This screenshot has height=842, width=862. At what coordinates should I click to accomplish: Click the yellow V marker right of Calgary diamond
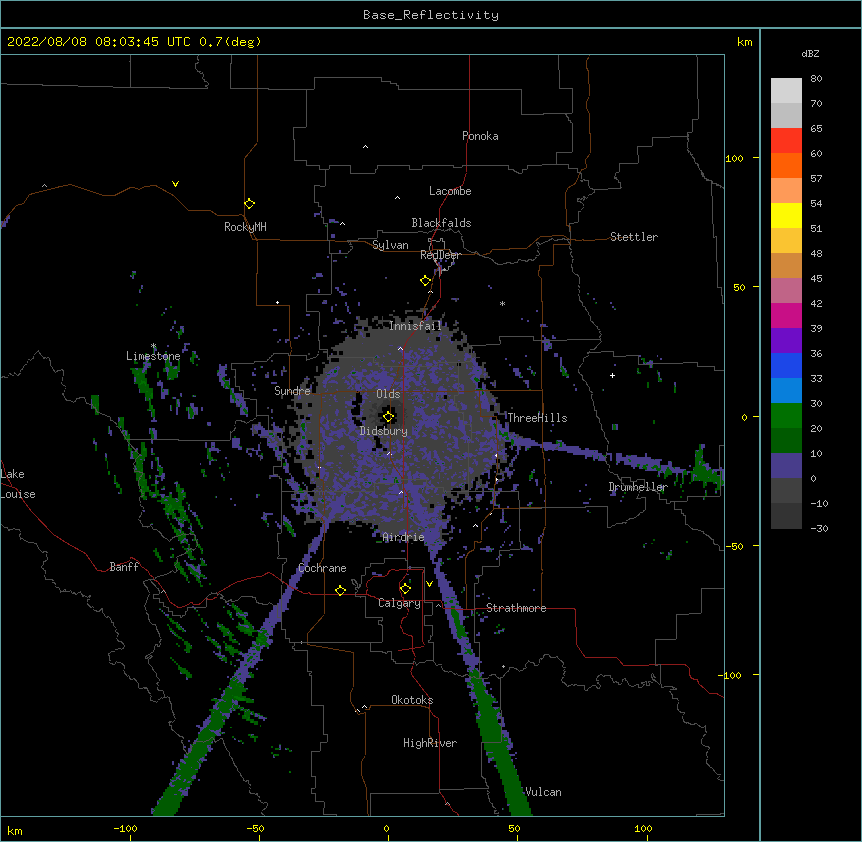click(429, 584)
